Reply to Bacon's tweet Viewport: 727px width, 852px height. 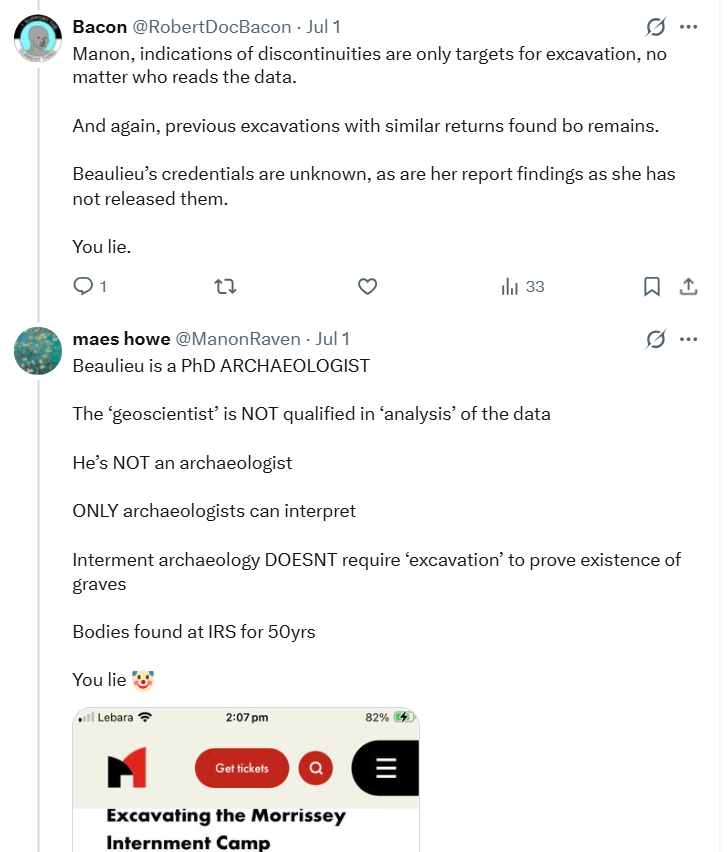tap(90, 286)
